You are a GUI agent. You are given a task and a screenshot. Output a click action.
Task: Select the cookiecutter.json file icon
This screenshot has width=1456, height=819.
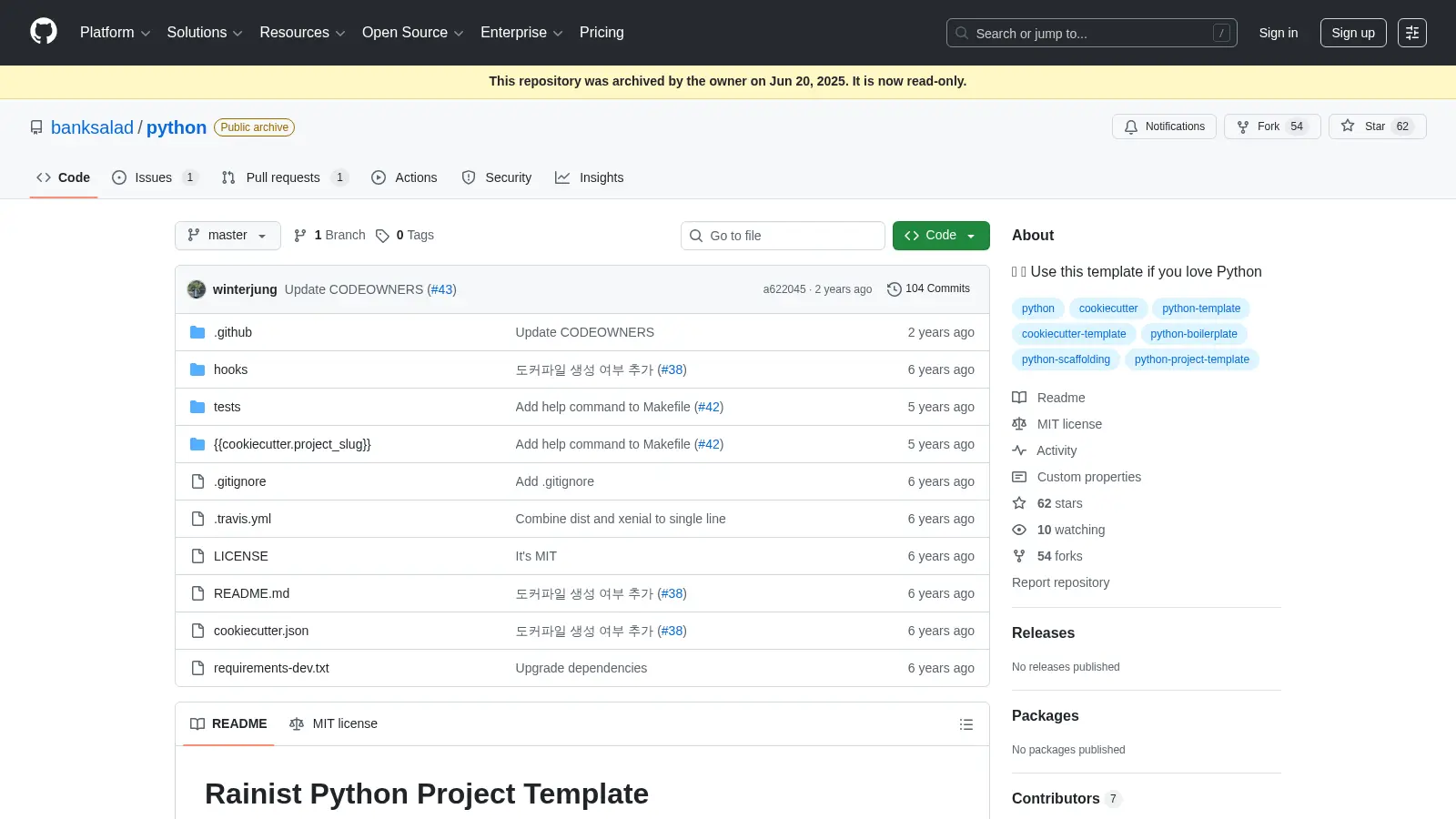tap(197, 631)
